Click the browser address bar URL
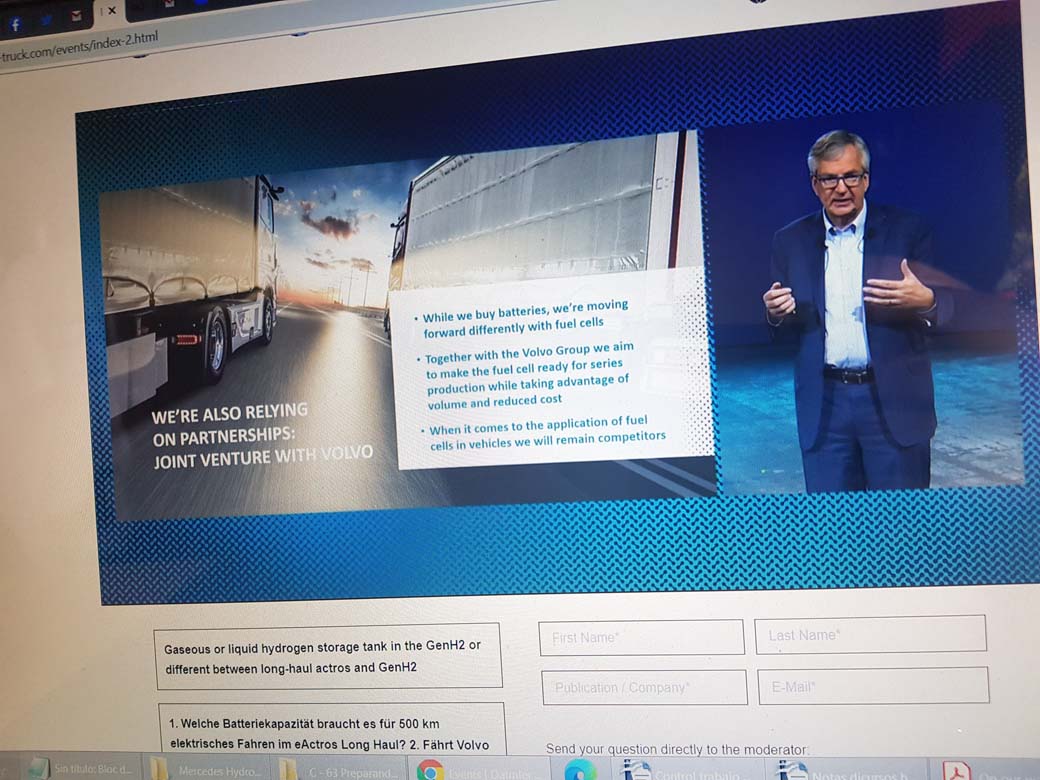1040x780 pixels. pos(80,47)
